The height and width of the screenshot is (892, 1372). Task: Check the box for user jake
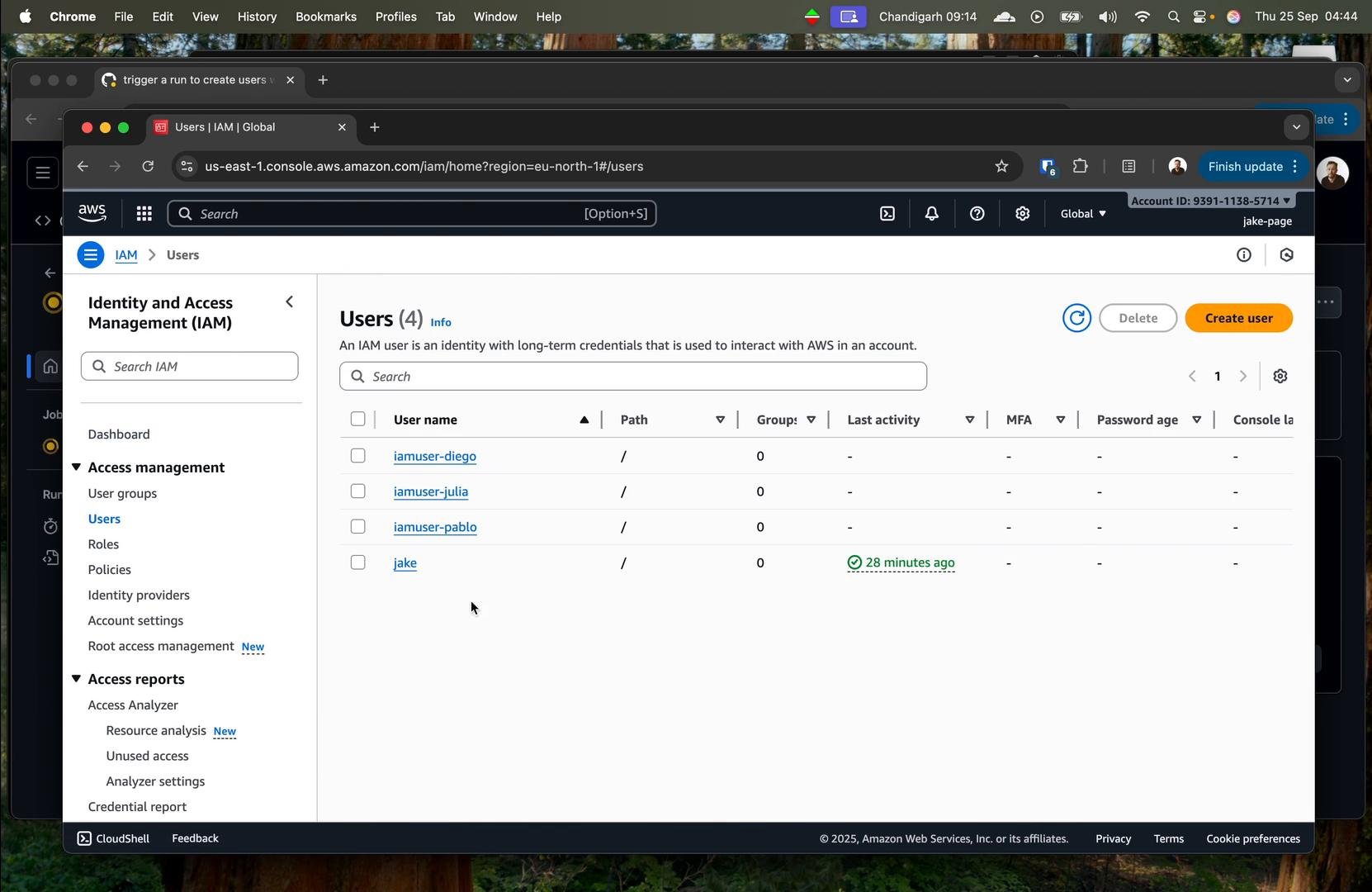[357, 562]
